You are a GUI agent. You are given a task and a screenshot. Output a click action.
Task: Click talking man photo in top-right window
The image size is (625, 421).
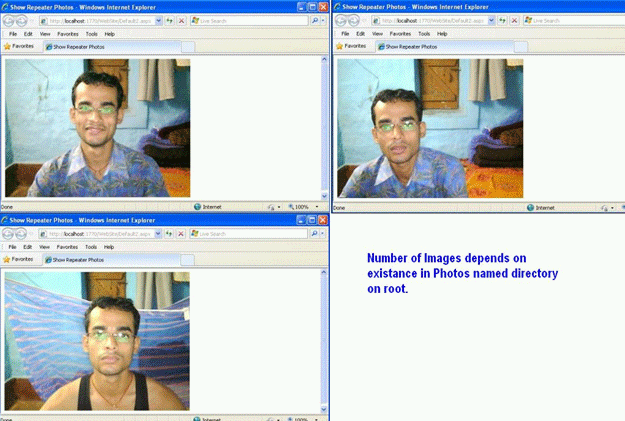click(430, 128)
